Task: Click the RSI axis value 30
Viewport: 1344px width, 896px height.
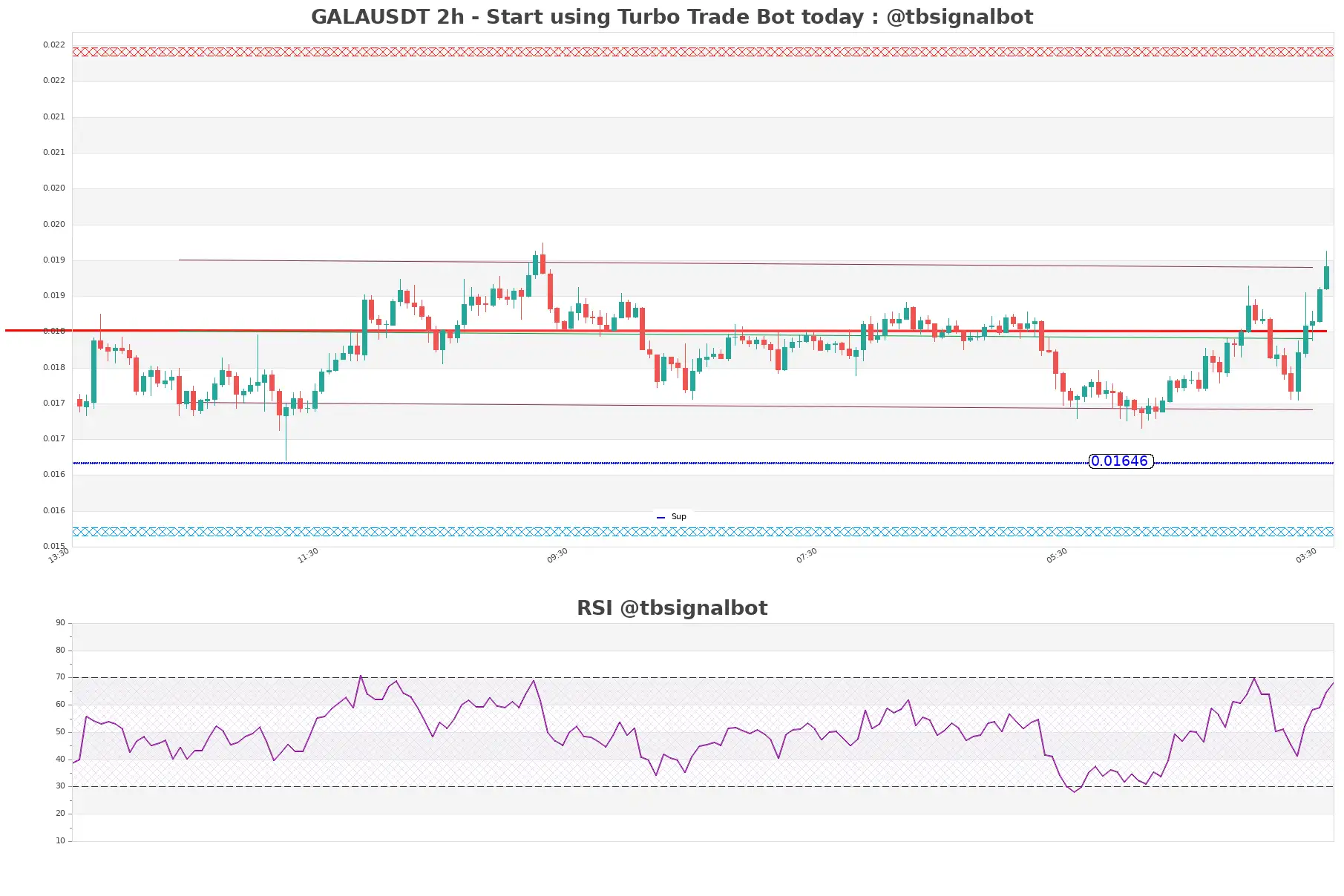Action: [x=60, y=786]
